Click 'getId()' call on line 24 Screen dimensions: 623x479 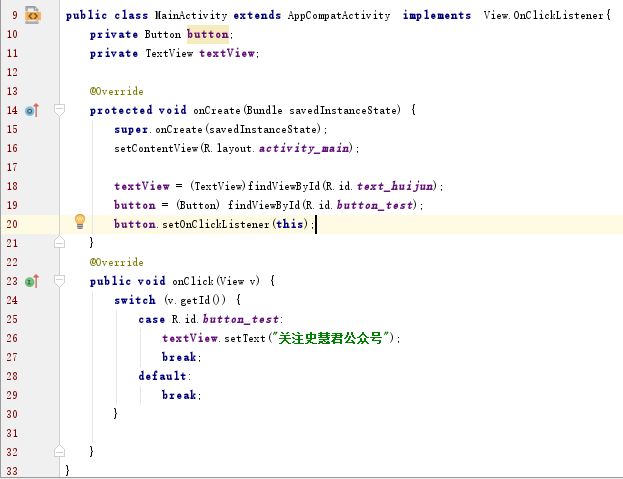click(x=203, y=301)
